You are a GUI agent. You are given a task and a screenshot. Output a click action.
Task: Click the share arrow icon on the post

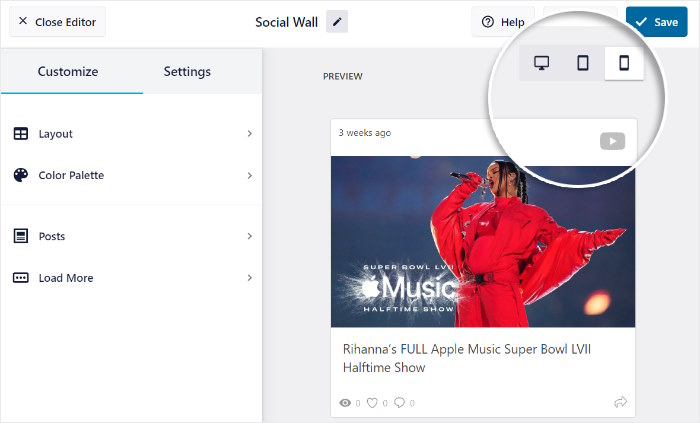pos(621,402)
